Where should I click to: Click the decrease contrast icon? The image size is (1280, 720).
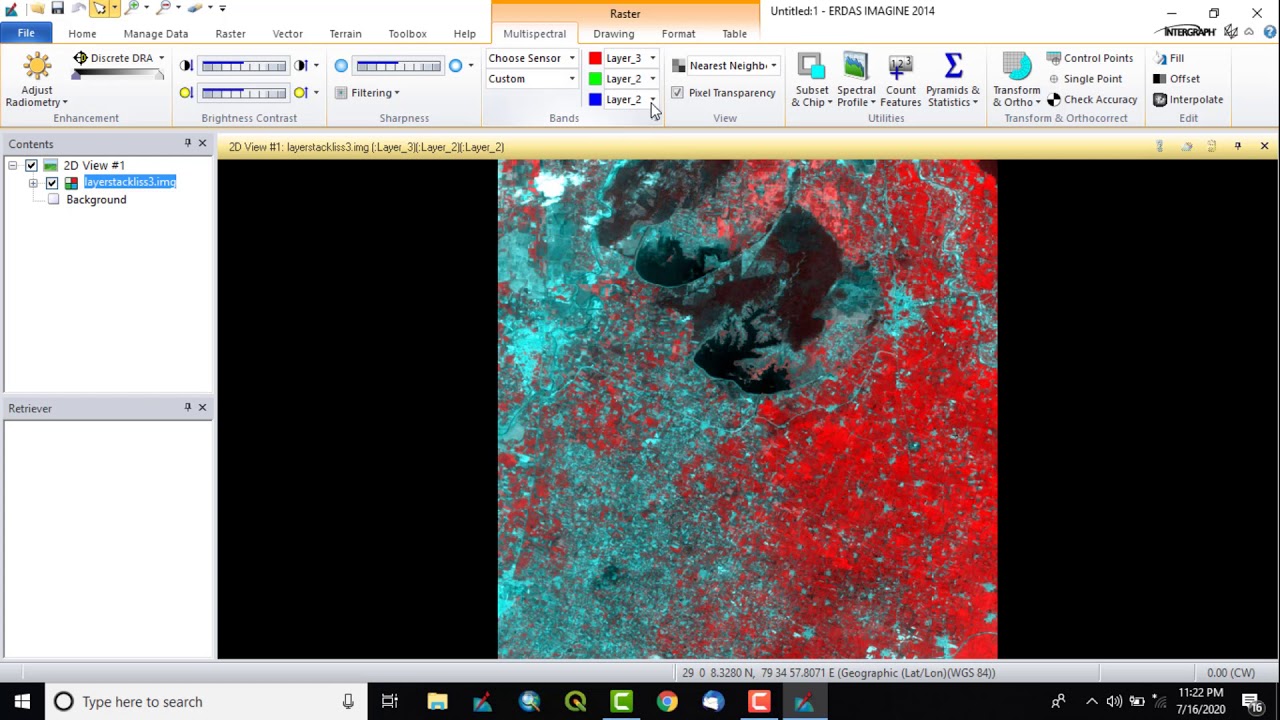click(x=186, y=66)
